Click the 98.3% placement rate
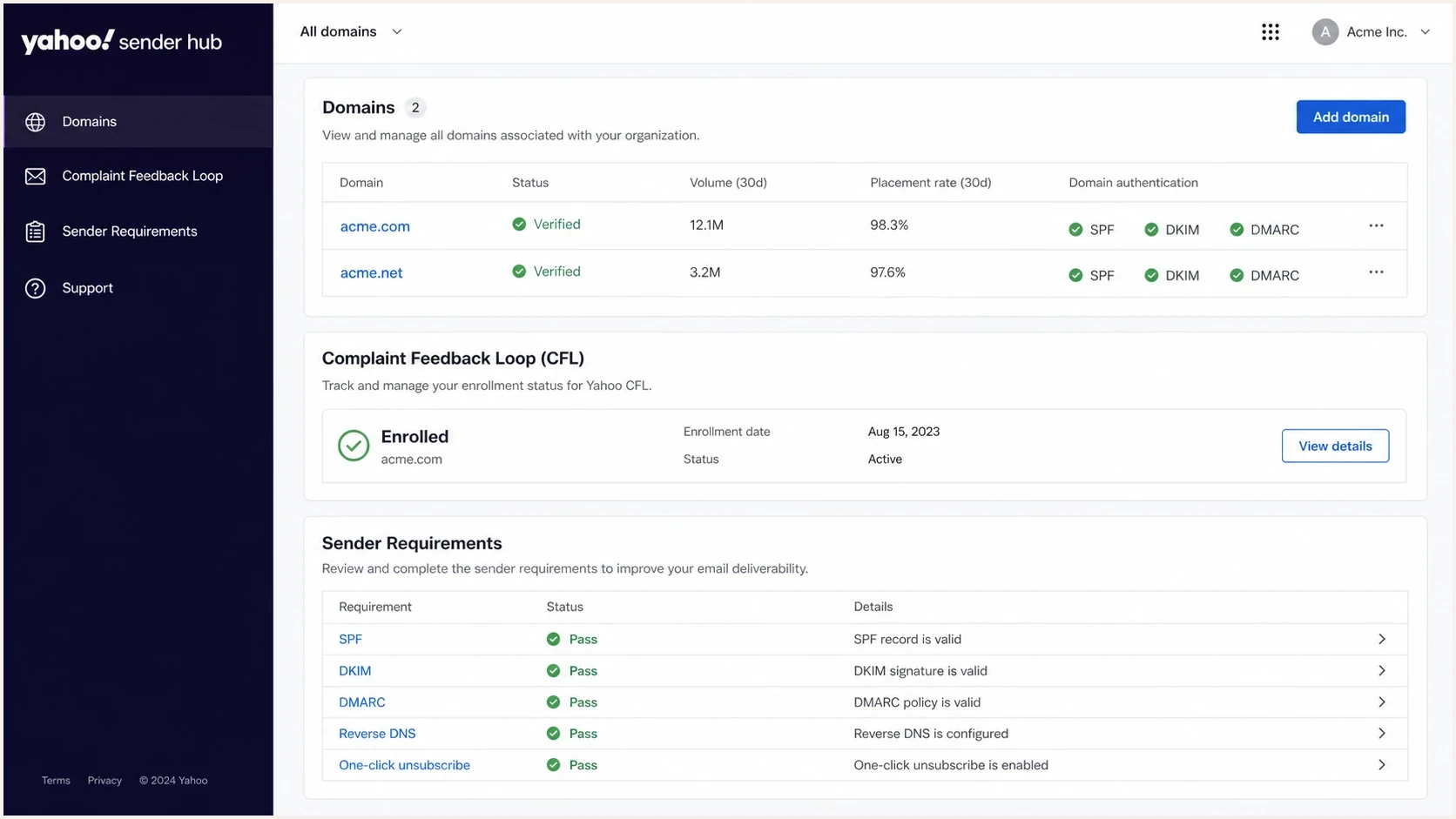 point(889,225)
